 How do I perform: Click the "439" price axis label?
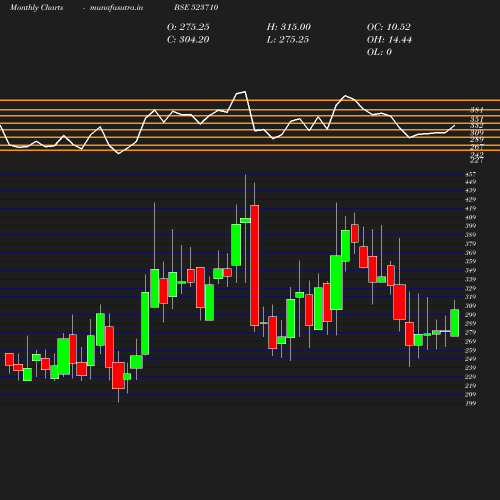coord(471,191)
